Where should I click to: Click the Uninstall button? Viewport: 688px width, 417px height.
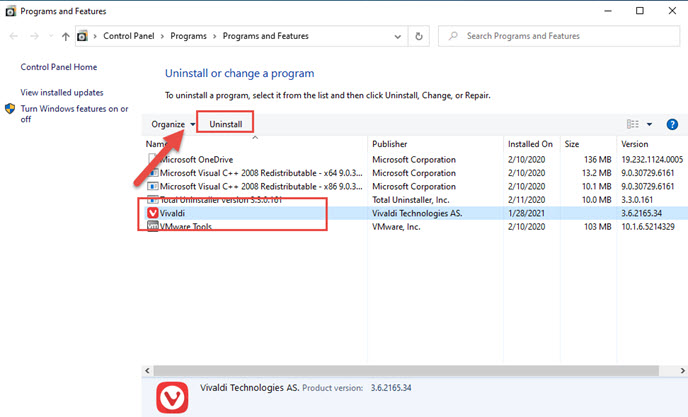point(226,124)
